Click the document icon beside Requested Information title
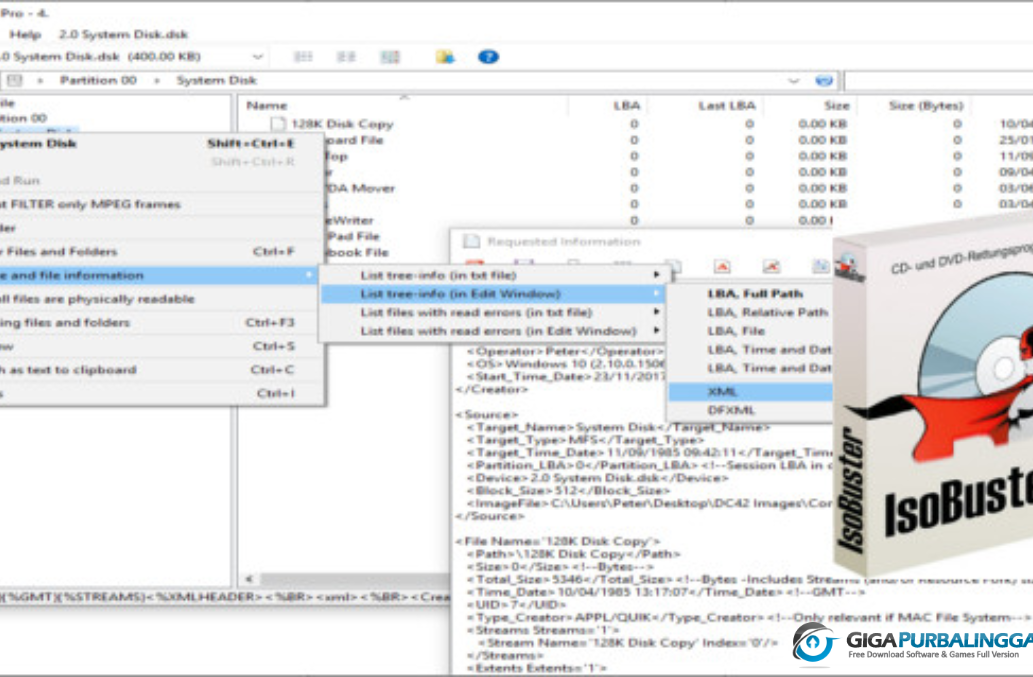Image resolution: width=1033 pixels, height=677 pixels. (x=471, y=242)
